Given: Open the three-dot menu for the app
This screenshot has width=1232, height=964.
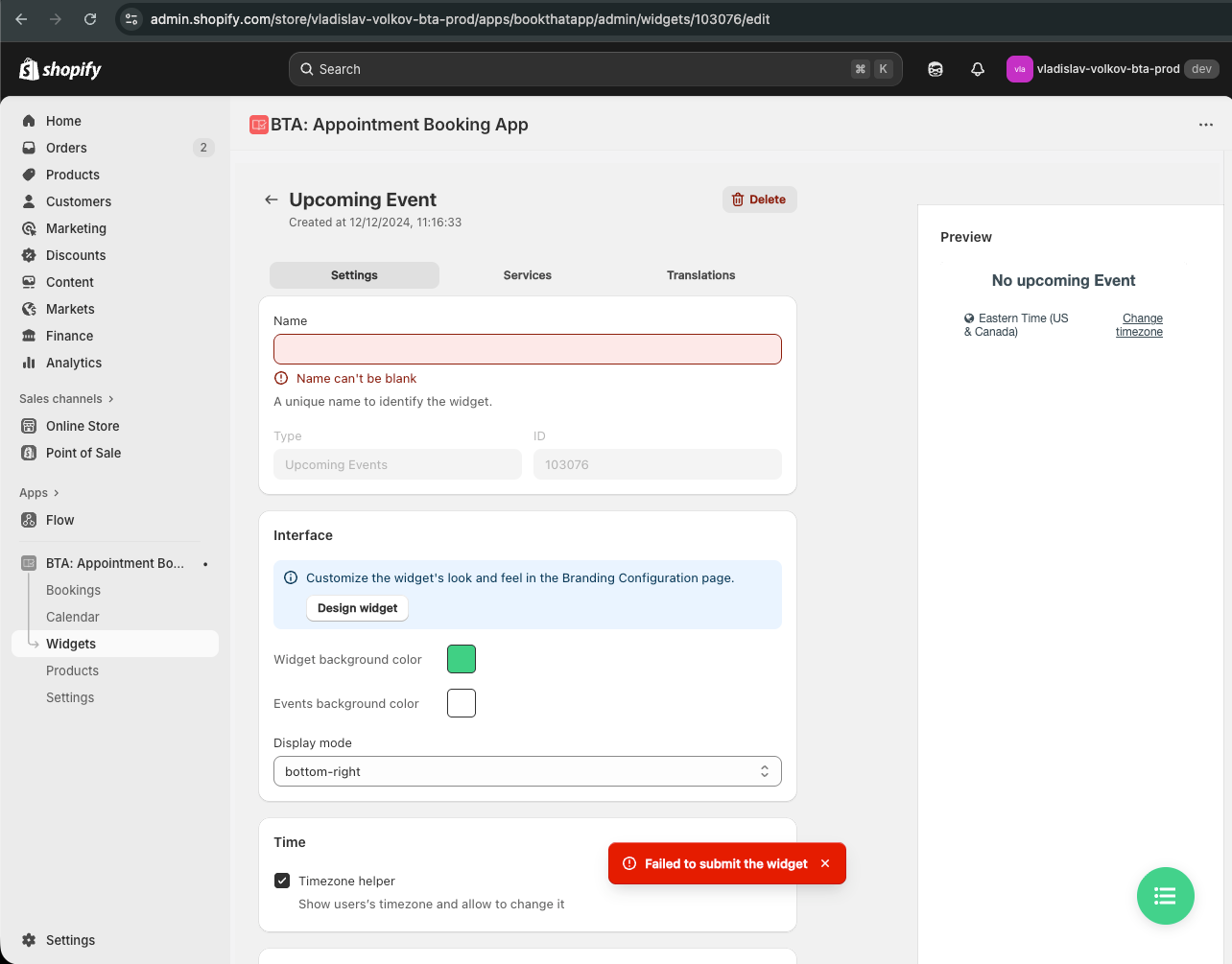Looking at the screenshot, I should 1205,125.
